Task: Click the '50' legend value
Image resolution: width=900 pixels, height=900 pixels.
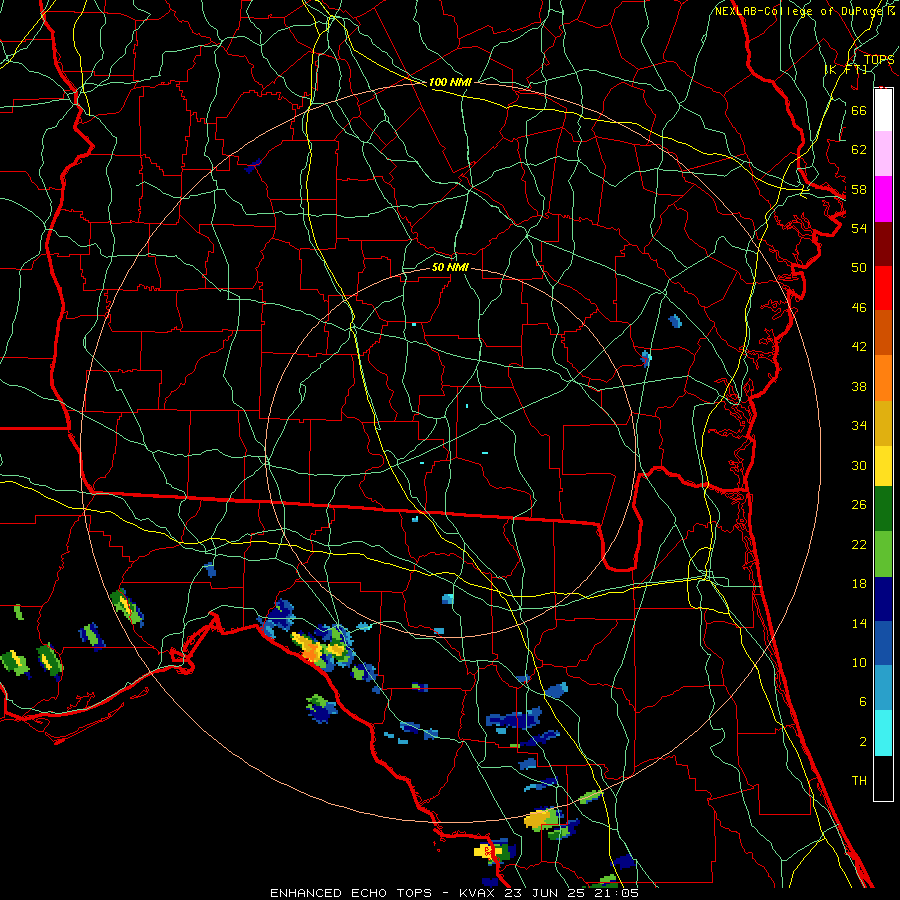Action: 859,268
